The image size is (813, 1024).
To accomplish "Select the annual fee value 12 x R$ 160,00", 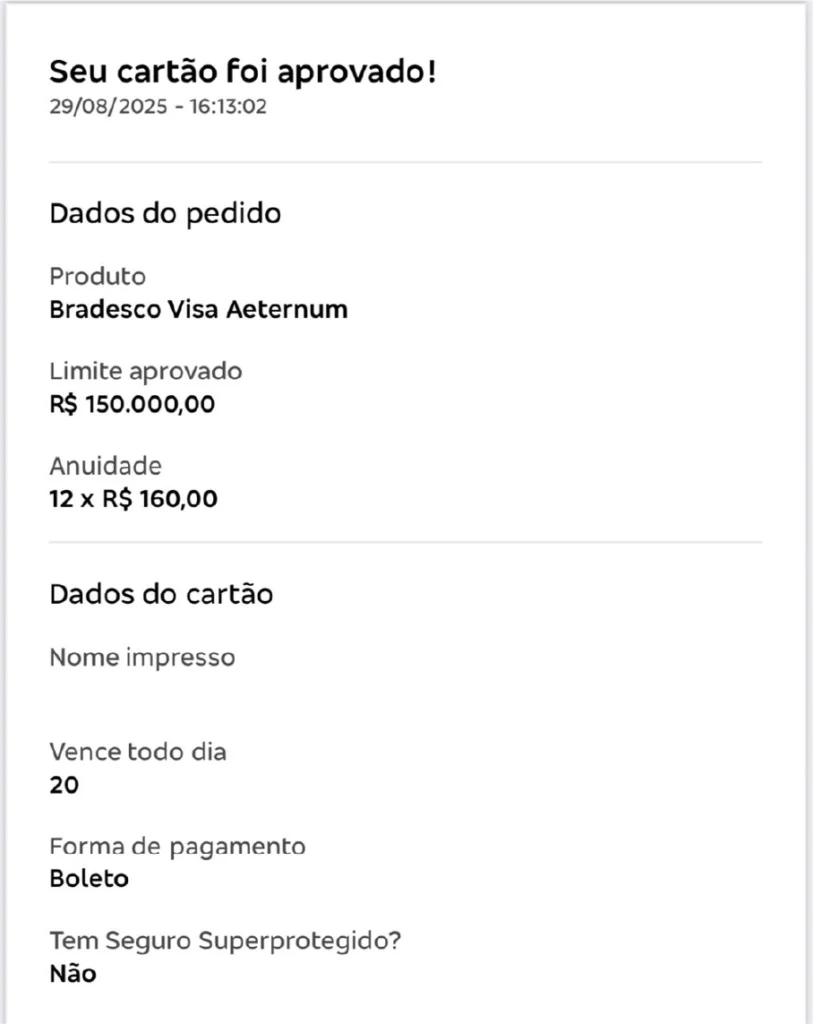I will click(133, 498).
